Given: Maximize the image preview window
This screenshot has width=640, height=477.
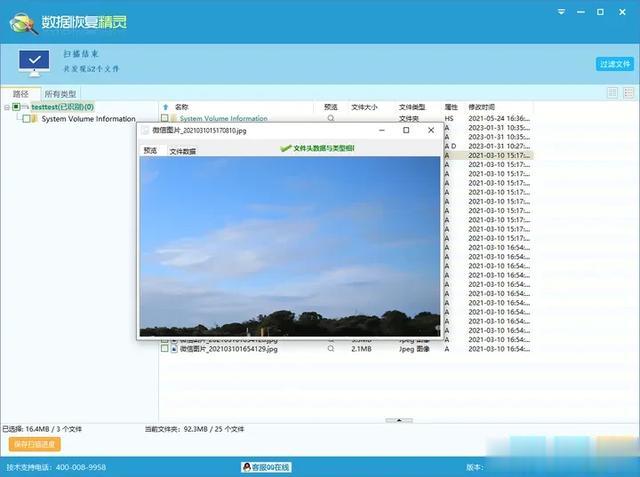Looking at the screenshot, I should [406, 130].
